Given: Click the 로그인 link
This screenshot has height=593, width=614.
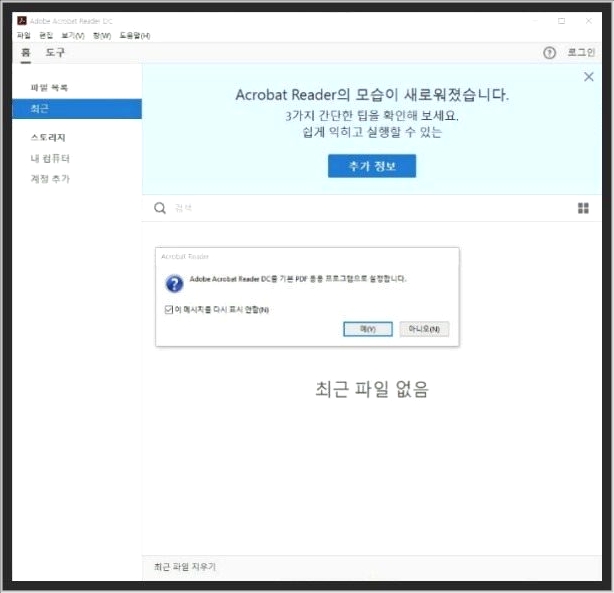Looking at the screenshot, I should pyautogui.click(x=581, y=52).
